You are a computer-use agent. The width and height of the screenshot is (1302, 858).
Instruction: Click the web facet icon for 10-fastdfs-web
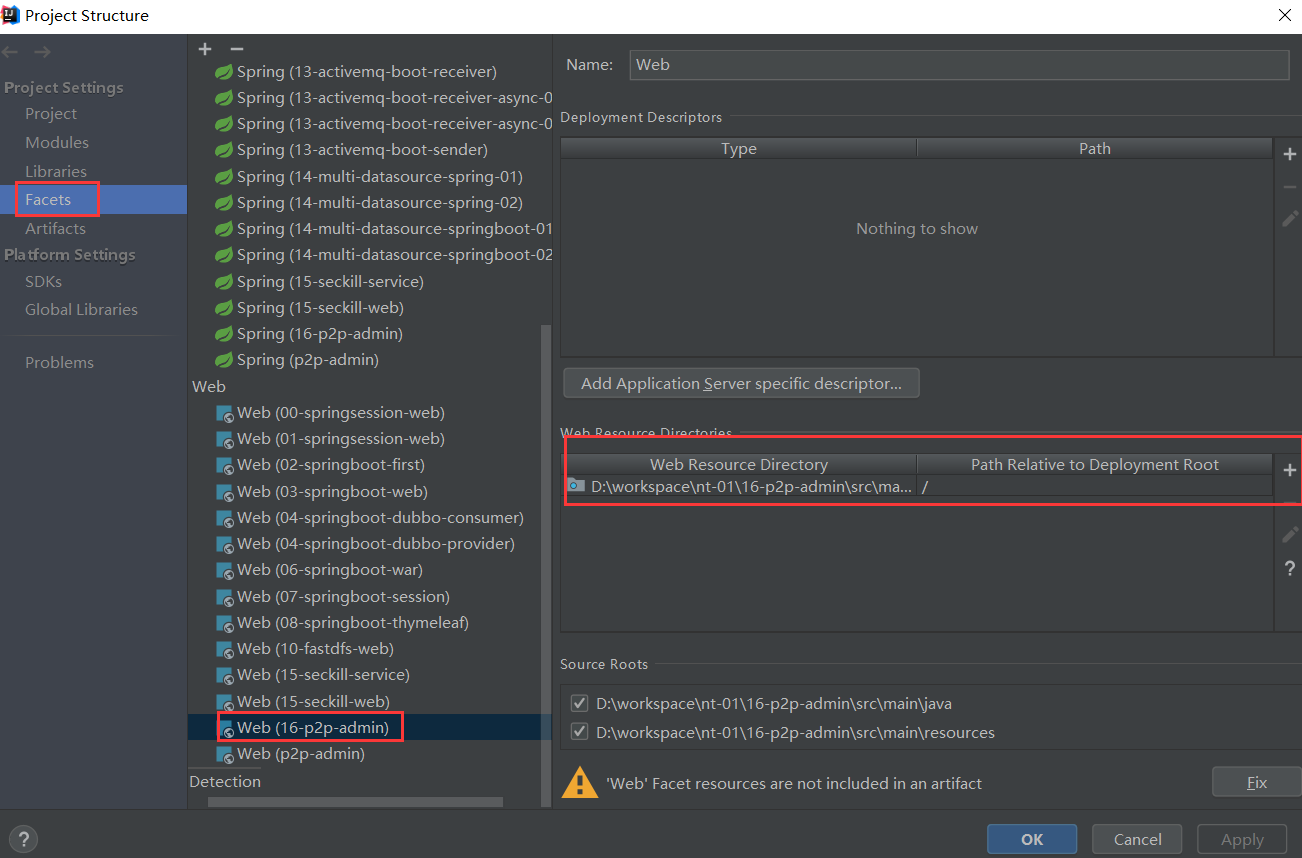coord(225,649)
